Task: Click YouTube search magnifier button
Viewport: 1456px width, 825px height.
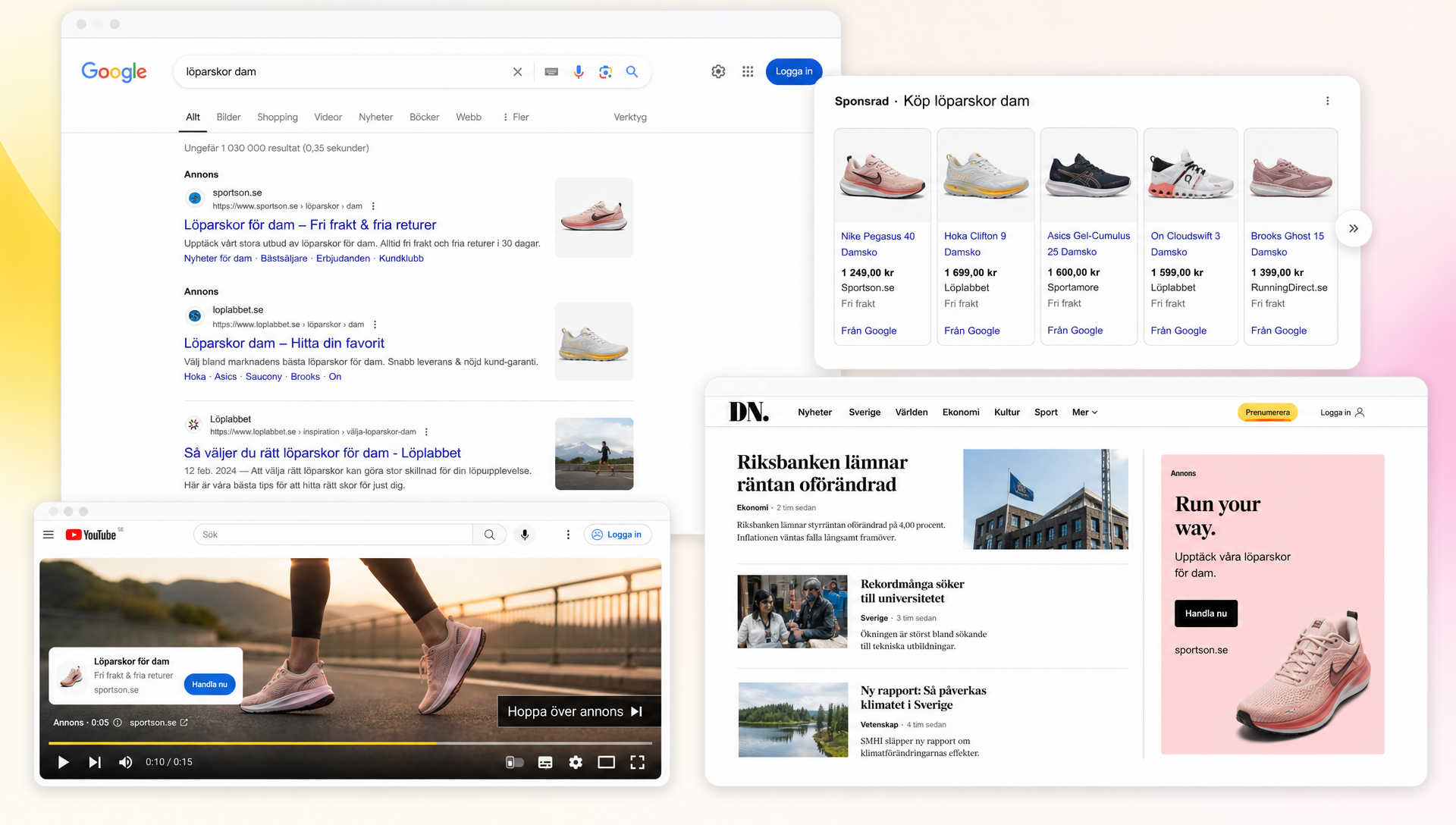Action: coord(490,535)
